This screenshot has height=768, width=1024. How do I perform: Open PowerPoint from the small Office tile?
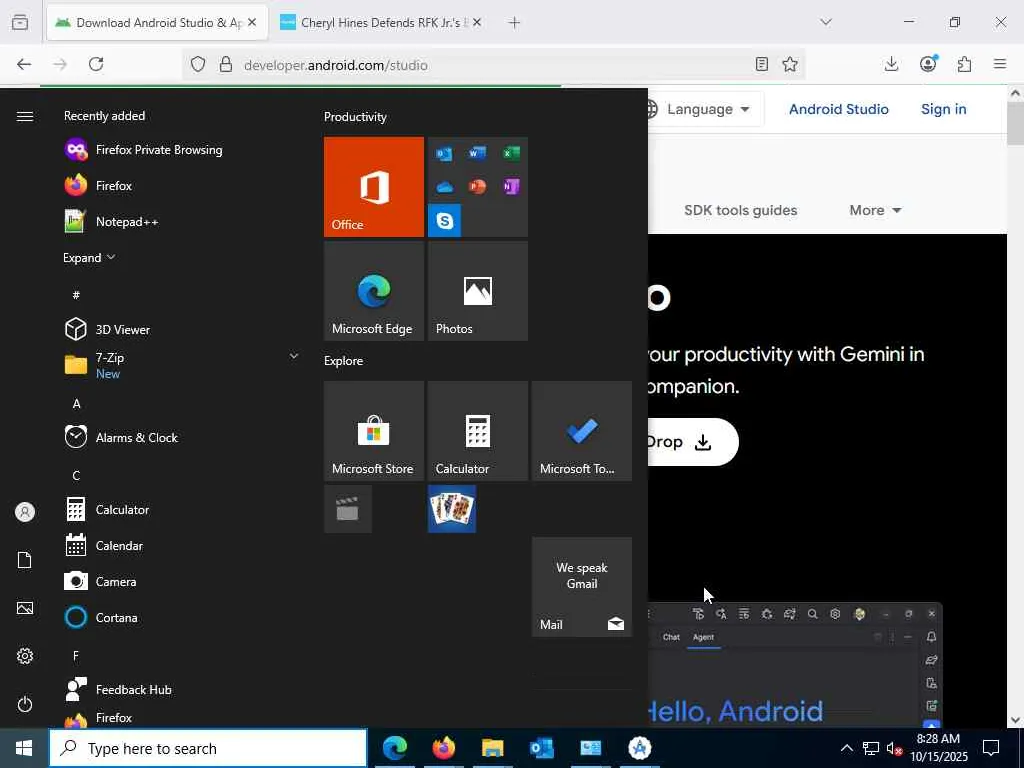click(477, 187)
